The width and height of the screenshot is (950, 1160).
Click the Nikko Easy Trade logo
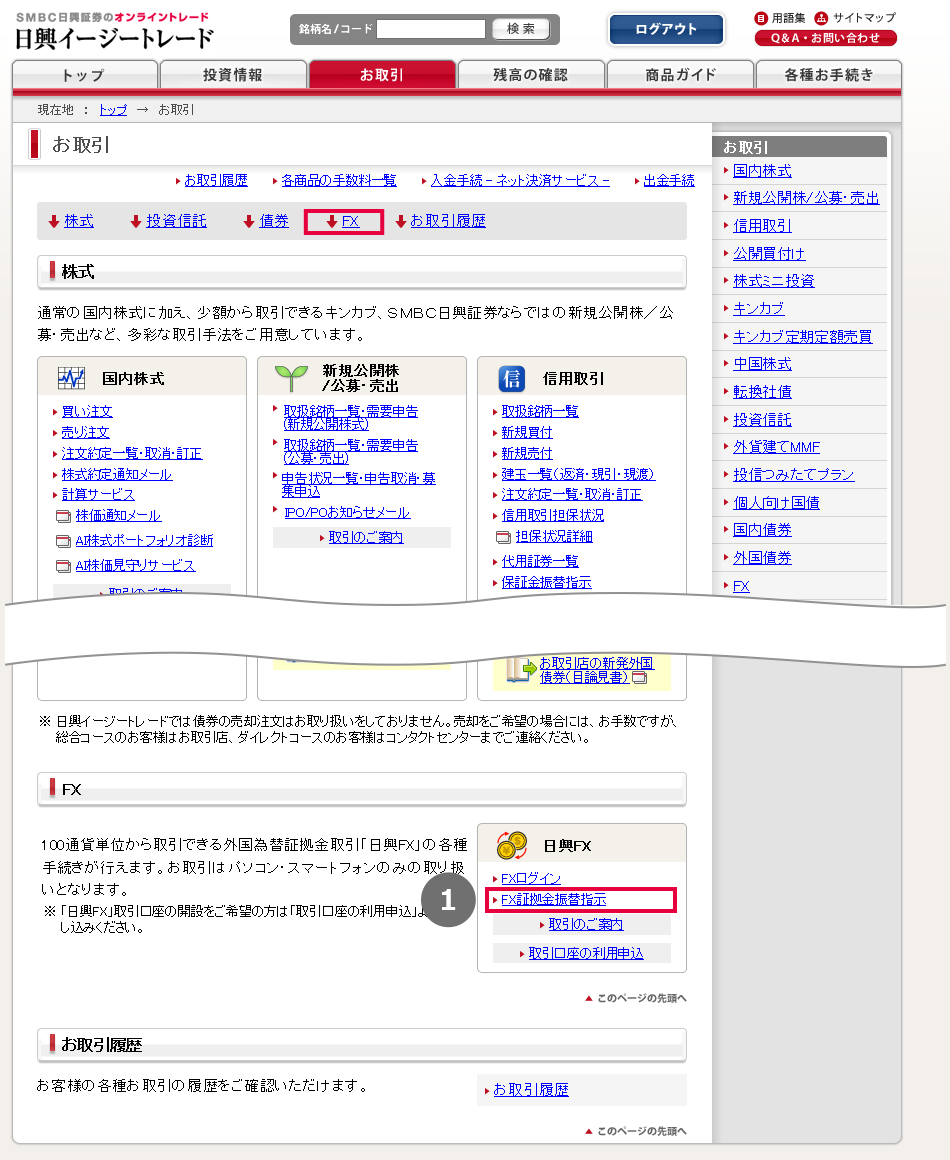coord(114,31)
